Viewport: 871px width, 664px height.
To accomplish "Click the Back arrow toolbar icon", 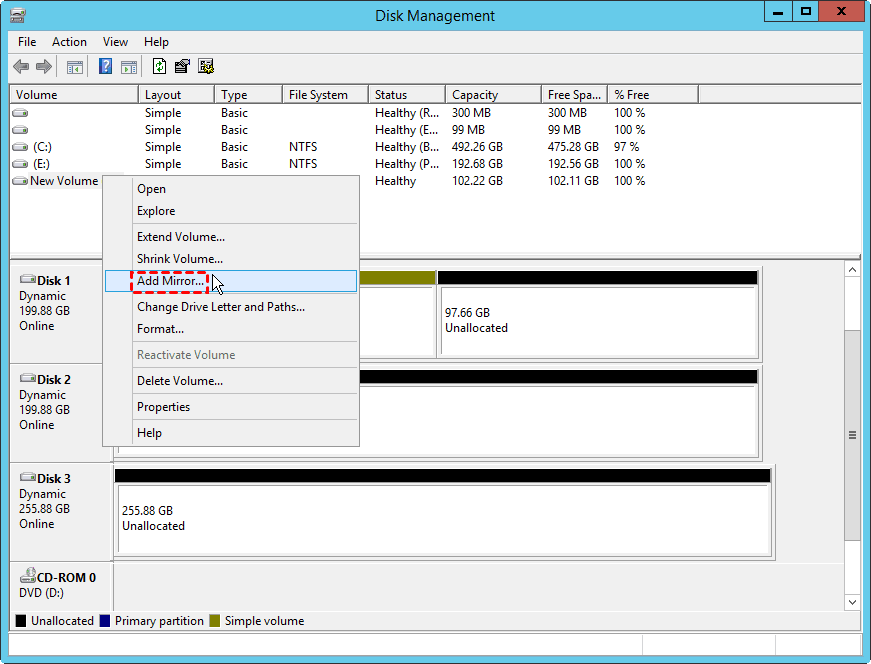I will (x=21, y=67).
